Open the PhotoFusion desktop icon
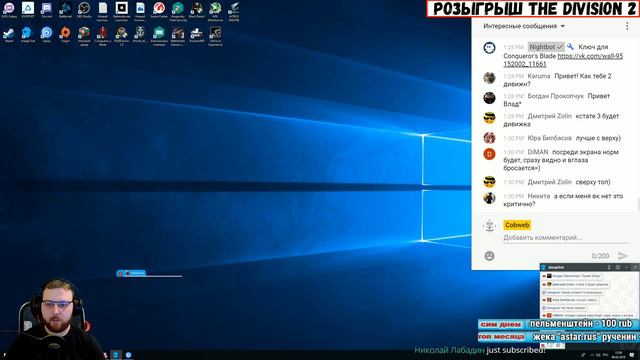 (x=122, y=36)
